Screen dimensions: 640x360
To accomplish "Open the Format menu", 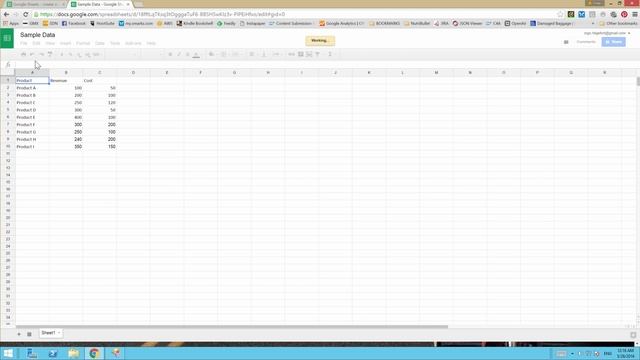I will point(83,43).
